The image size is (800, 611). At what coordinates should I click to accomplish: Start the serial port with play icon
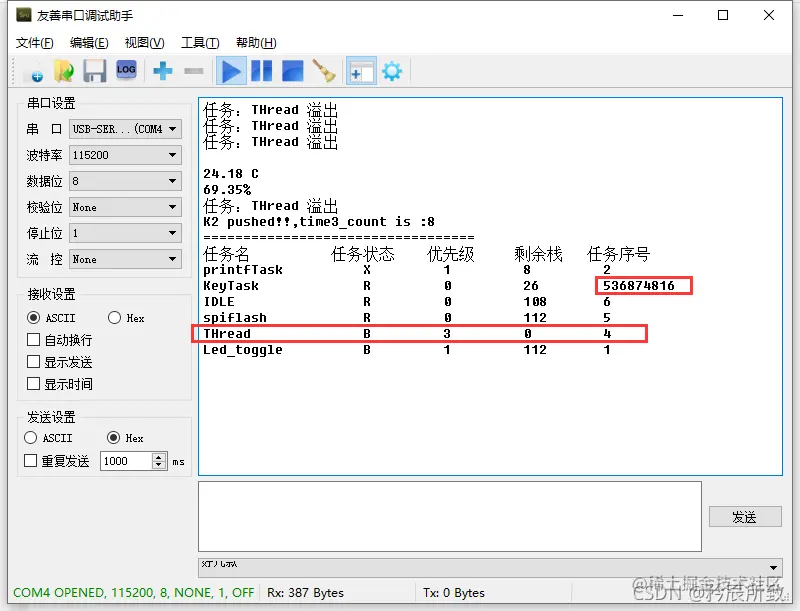[231, 71]
